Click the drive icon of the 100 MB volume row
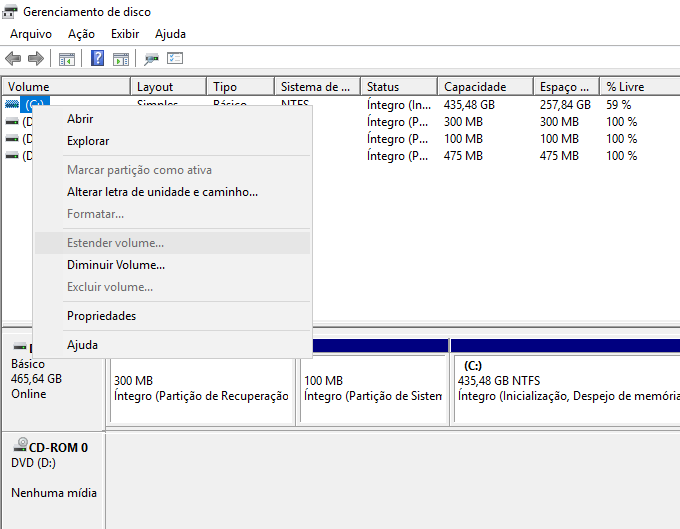The image size is (680, 529). pos(12,139)
